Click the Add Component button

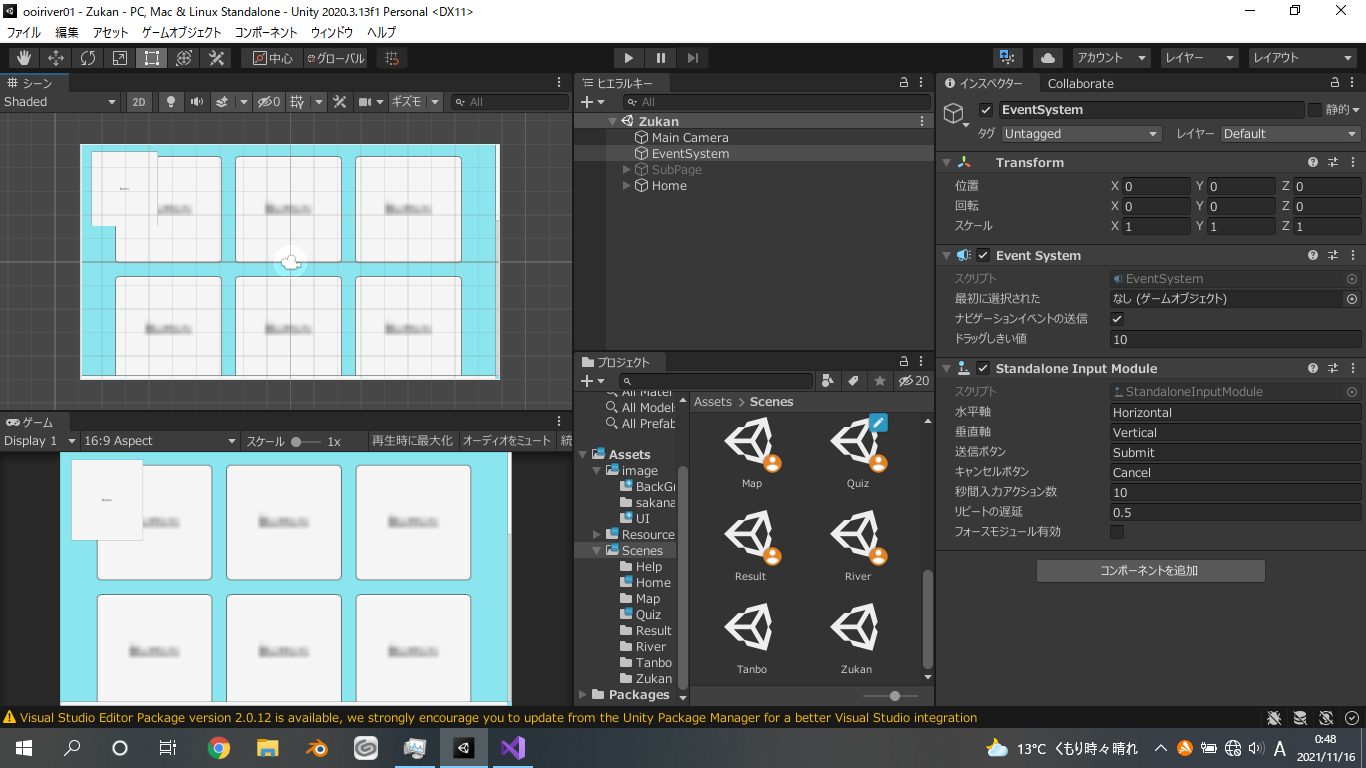click(x=1150, y=571)
